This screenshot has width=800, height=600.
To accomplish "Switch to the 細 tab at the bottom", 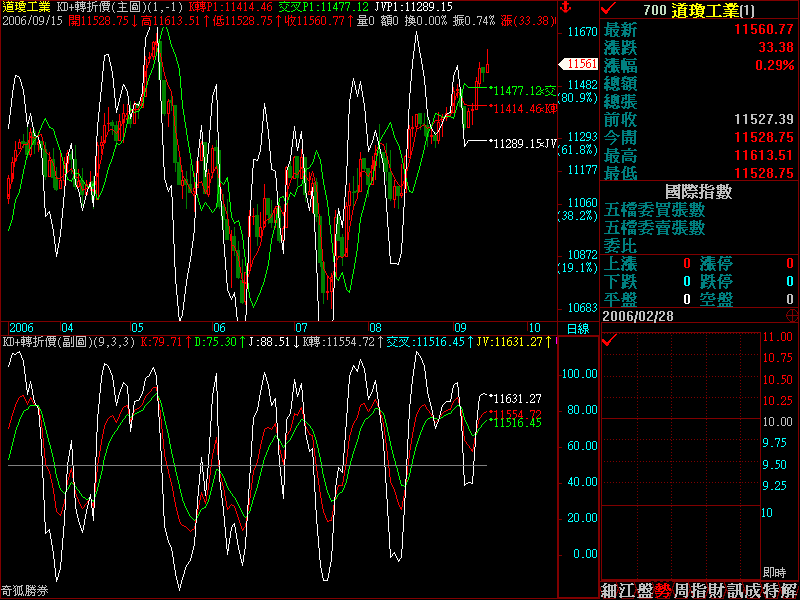I will tap(609, 590).
